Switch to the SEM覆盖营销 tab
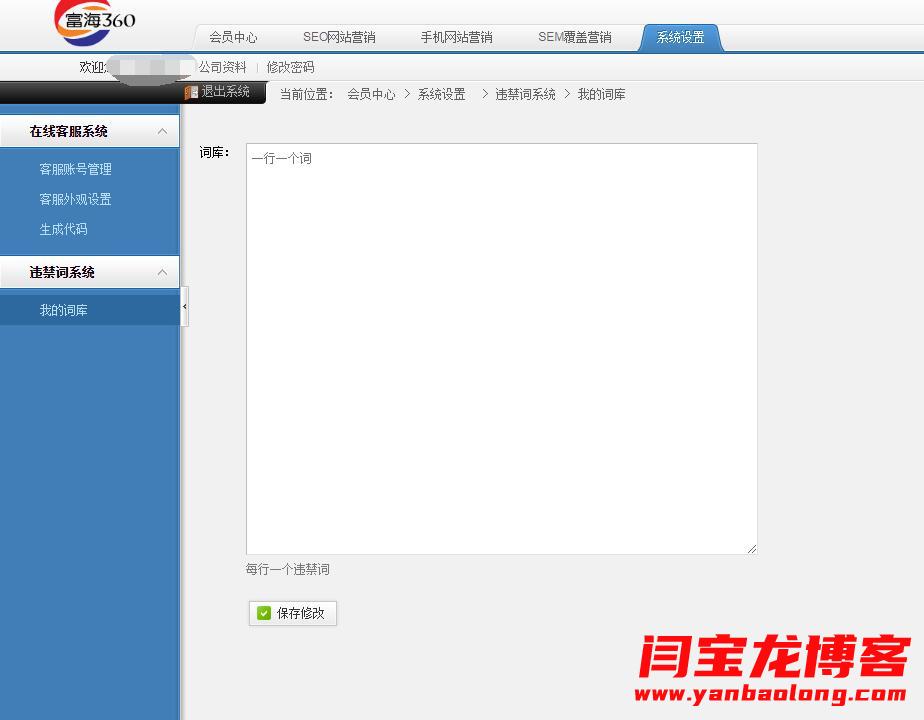 point(574,38)
